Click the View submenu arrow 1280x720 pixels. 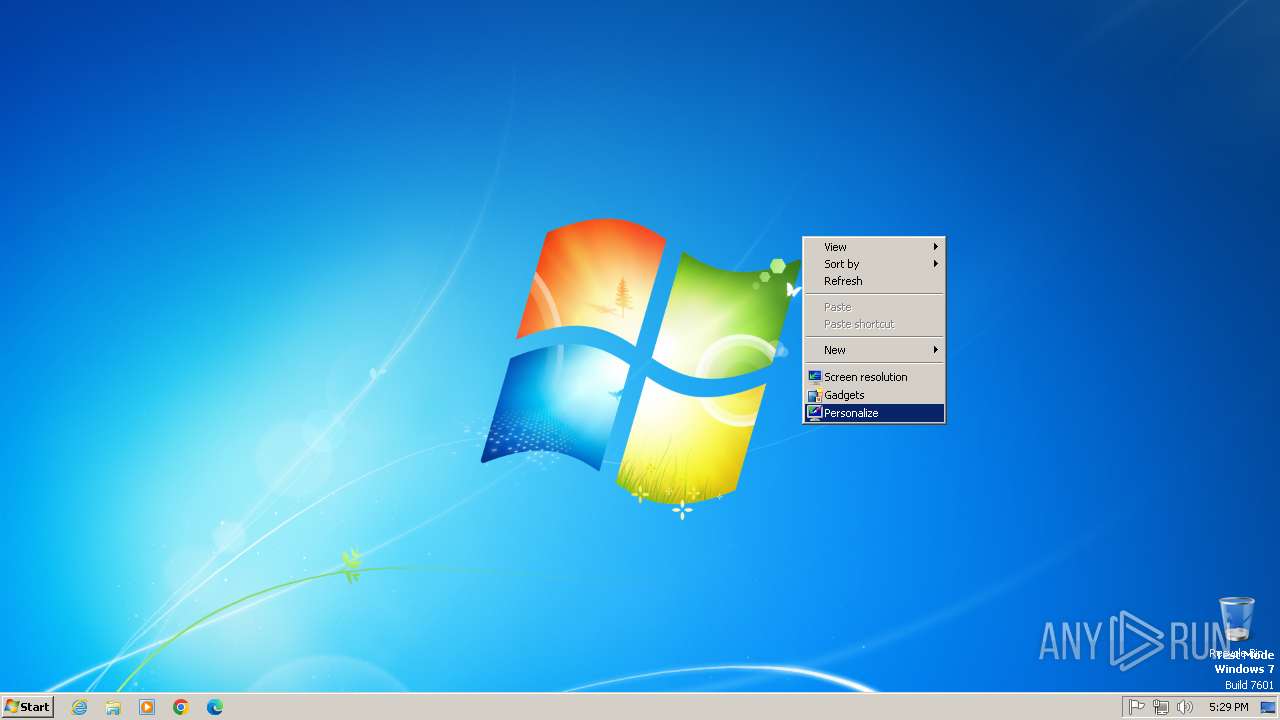click(x=936, y=247)
